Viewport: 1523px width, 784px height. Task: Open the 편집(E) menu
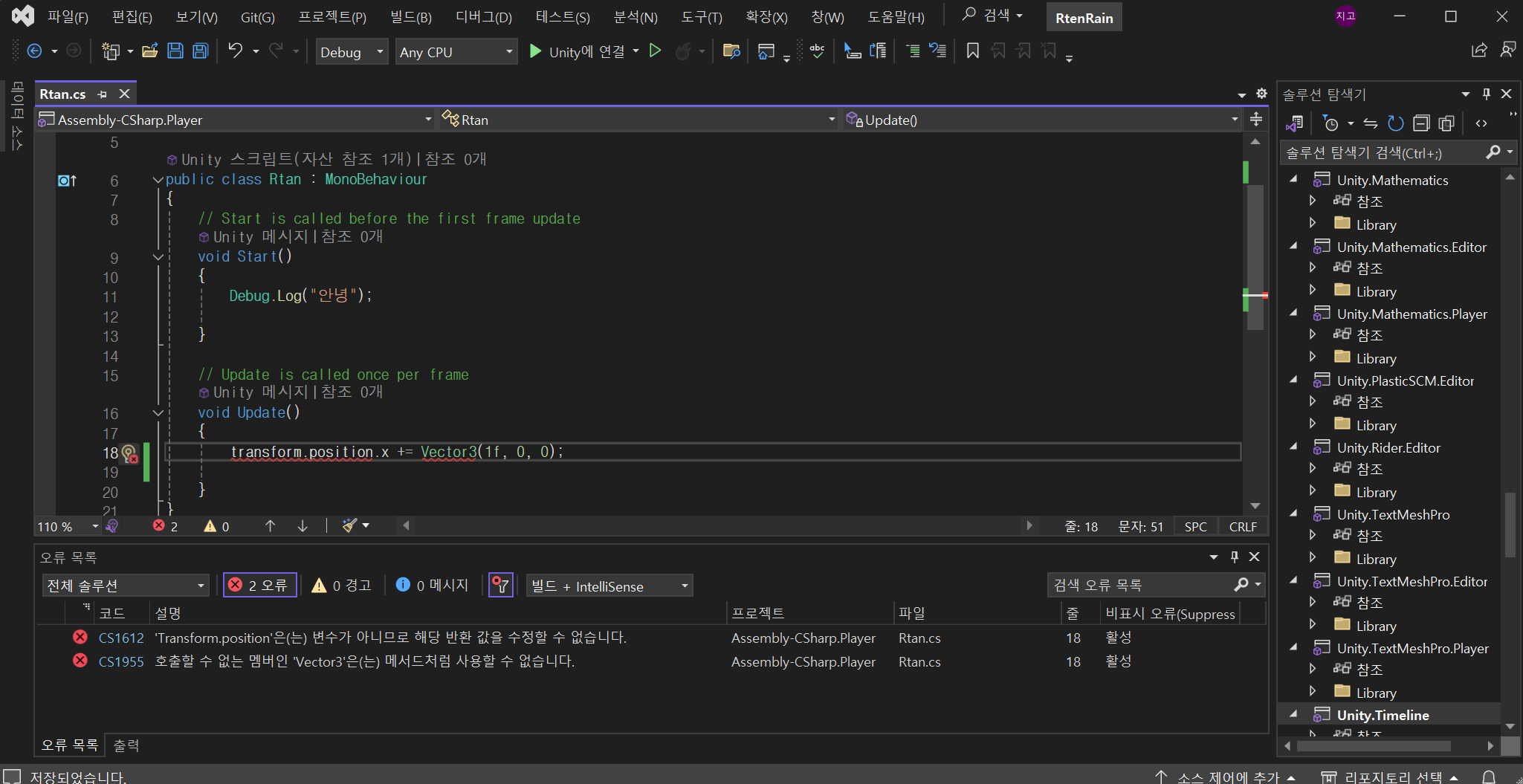coord(132,17)
